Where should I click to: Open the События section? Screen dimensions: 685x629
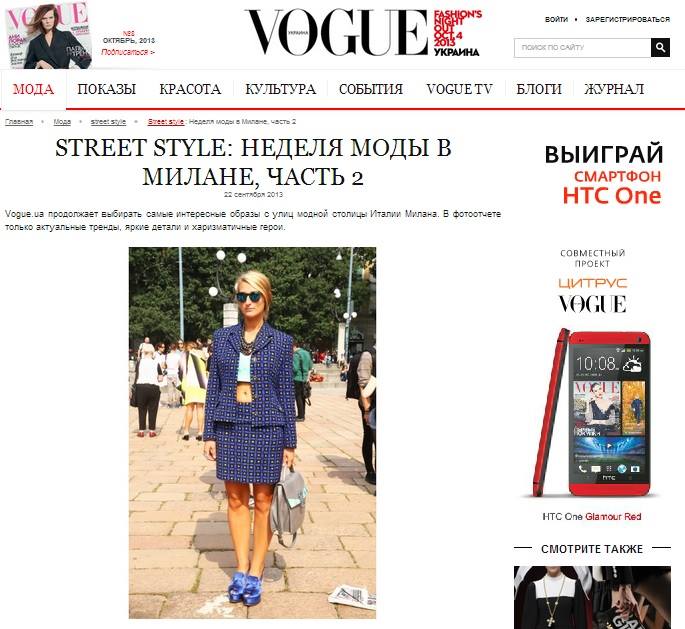click(371, 89)
